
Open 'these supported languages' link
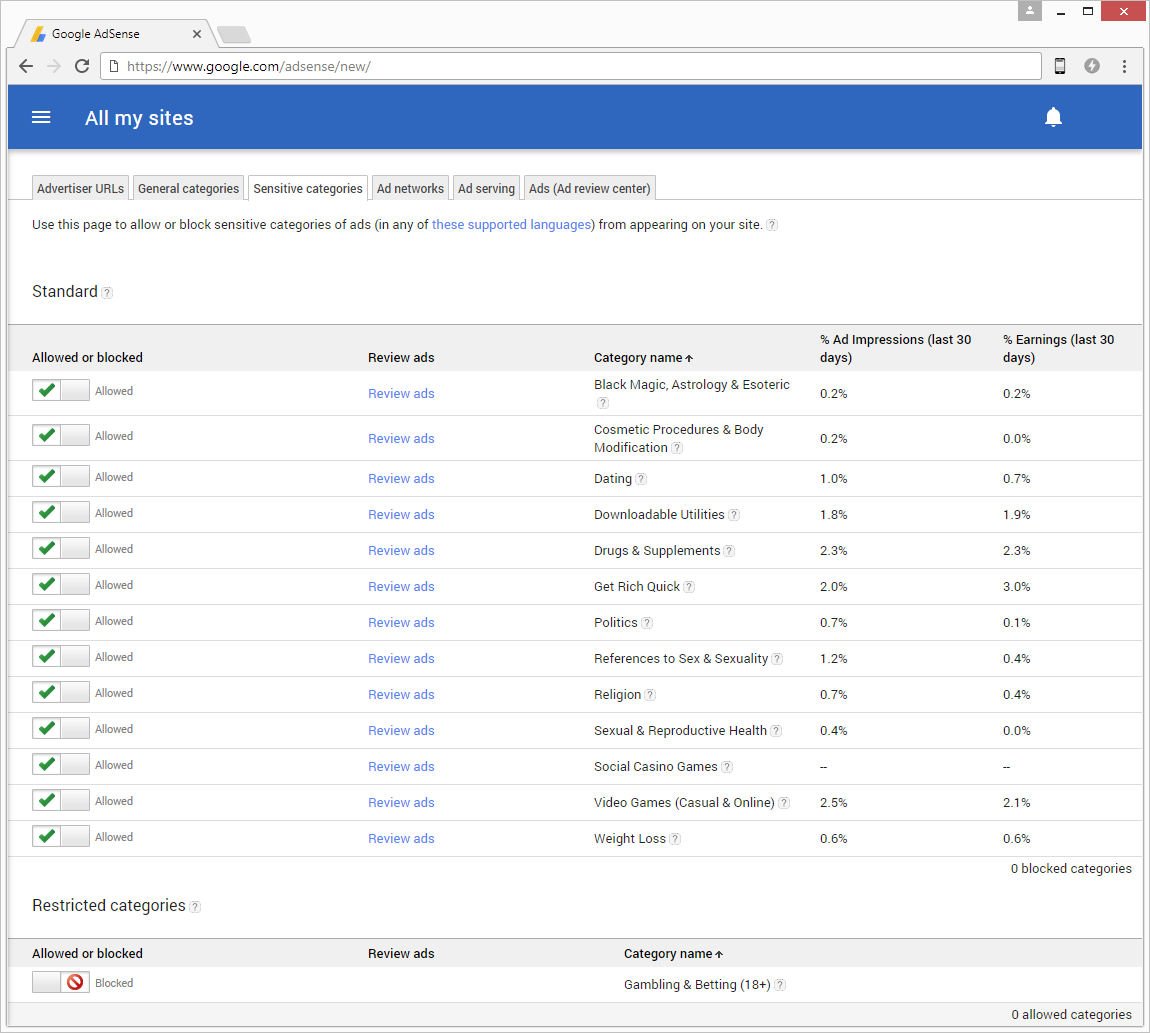511,225
